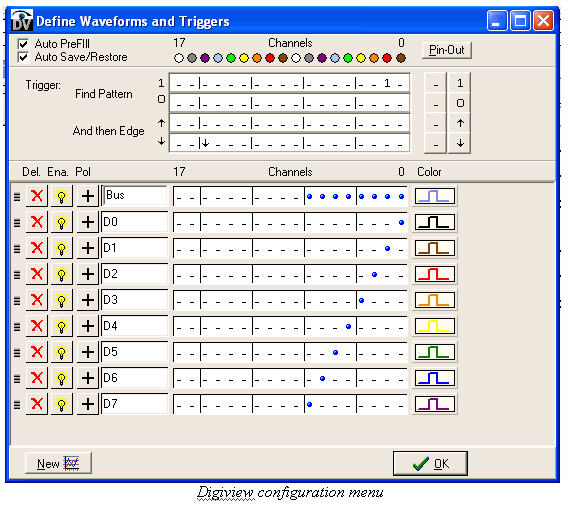Viewport: 570px width, 507px height.
Task: Click the OK button with green checkmark
Action: click(x=430, y=463)
